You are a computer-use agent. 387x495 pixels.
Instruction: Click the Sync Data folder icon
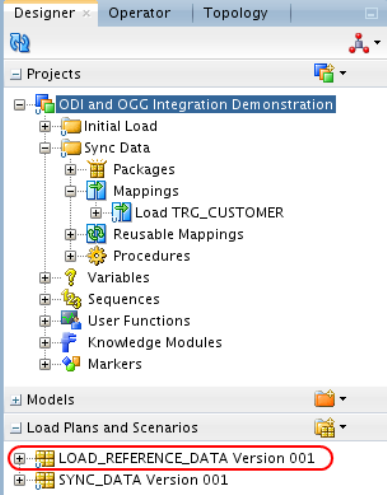pos(71,148)
